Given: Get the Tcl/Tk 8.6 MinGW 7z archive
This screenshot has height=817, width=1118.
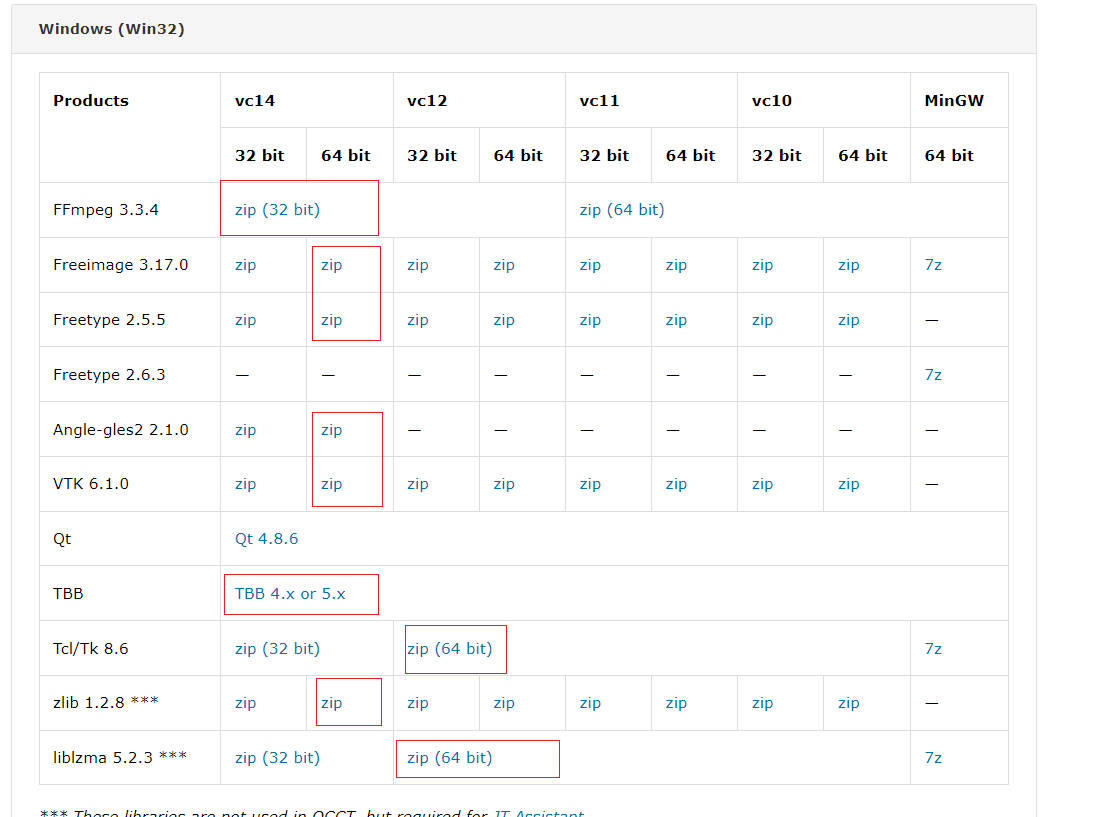Looking at the screenshot, I should pyautogui.click(x=933, y=649).
